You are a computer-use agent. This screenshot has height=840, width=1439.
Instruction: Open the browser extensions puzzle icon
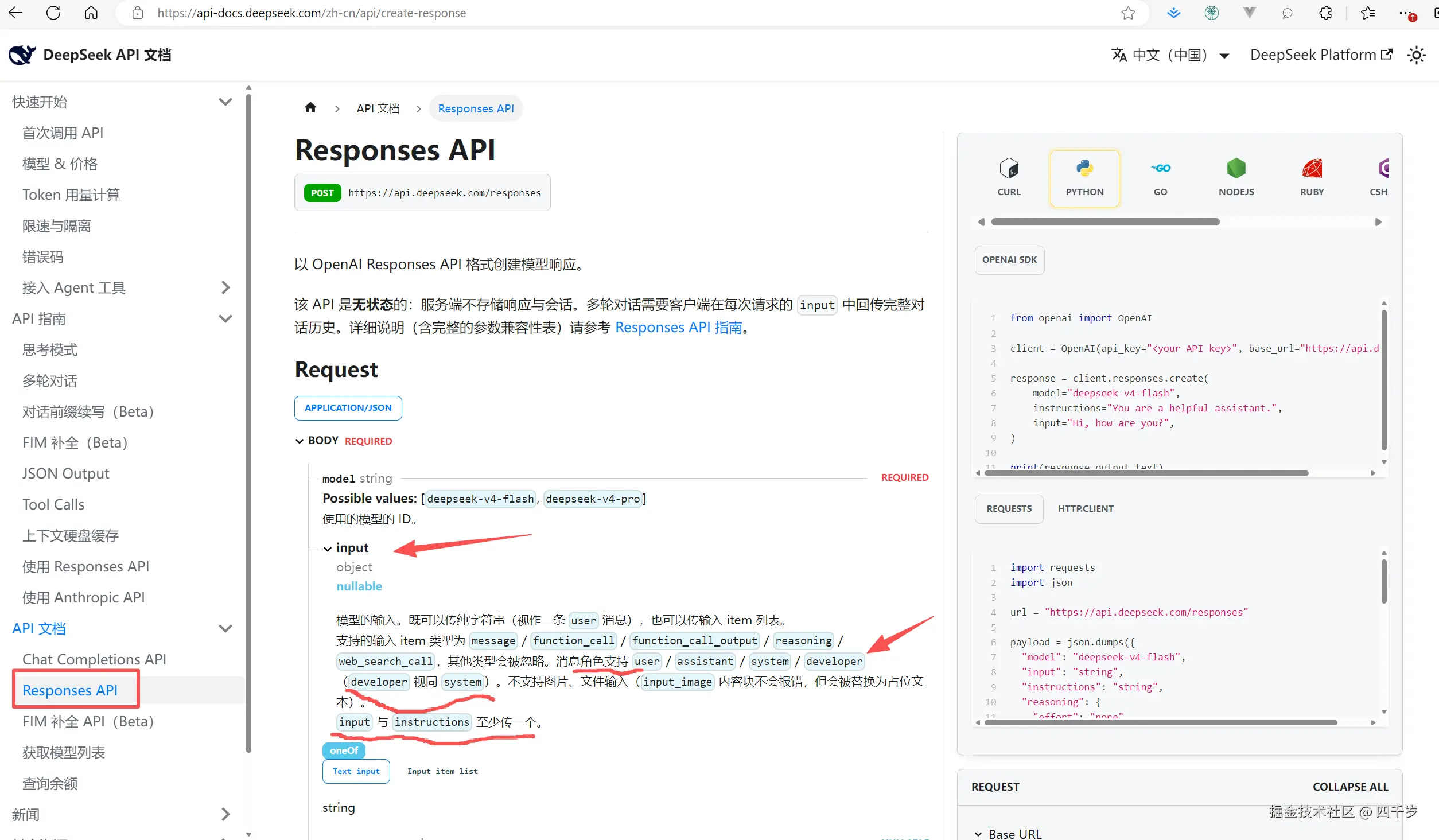click(x=1325, y=13)
